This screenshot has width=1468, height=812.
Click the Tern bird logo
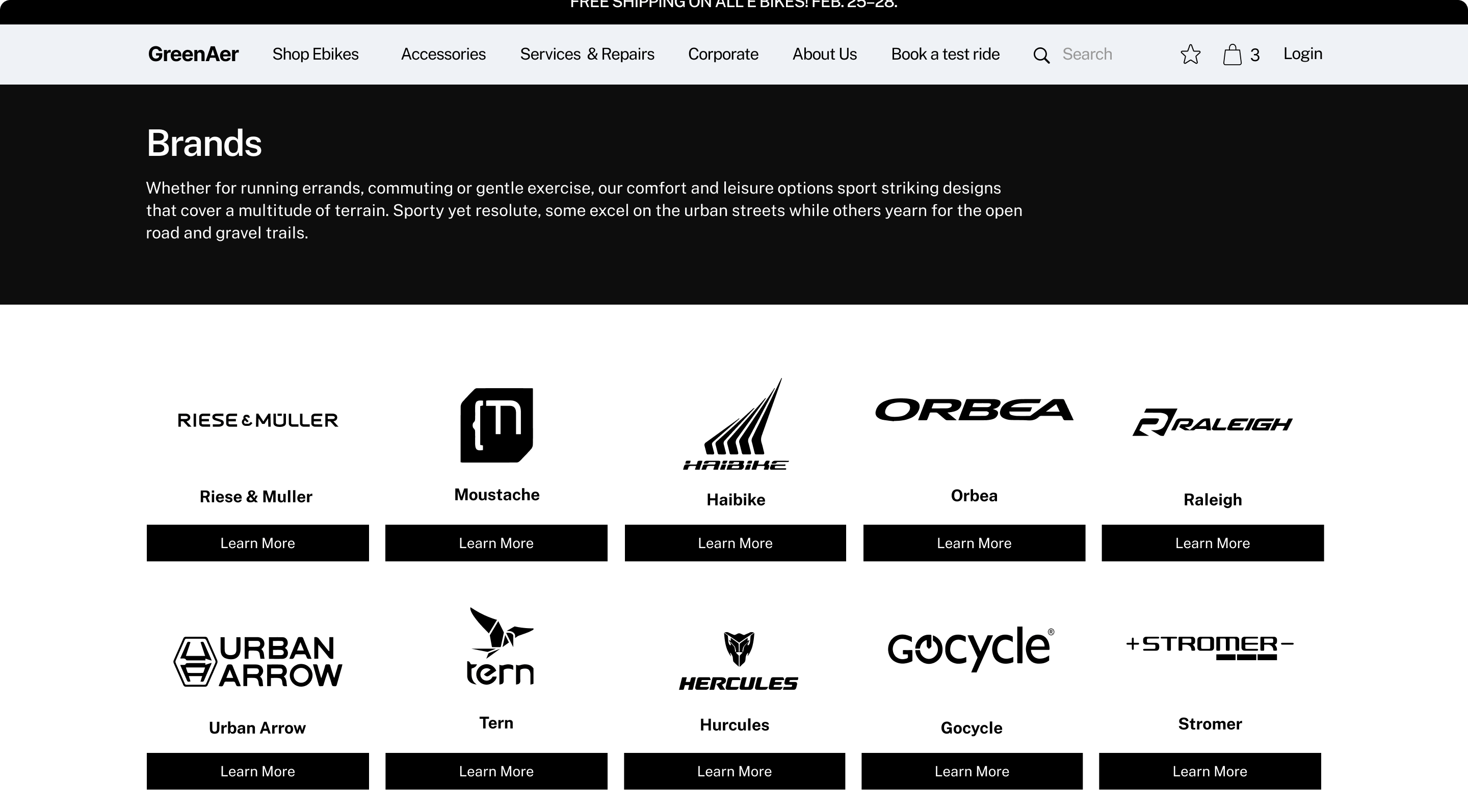click(x=500, y=646)
